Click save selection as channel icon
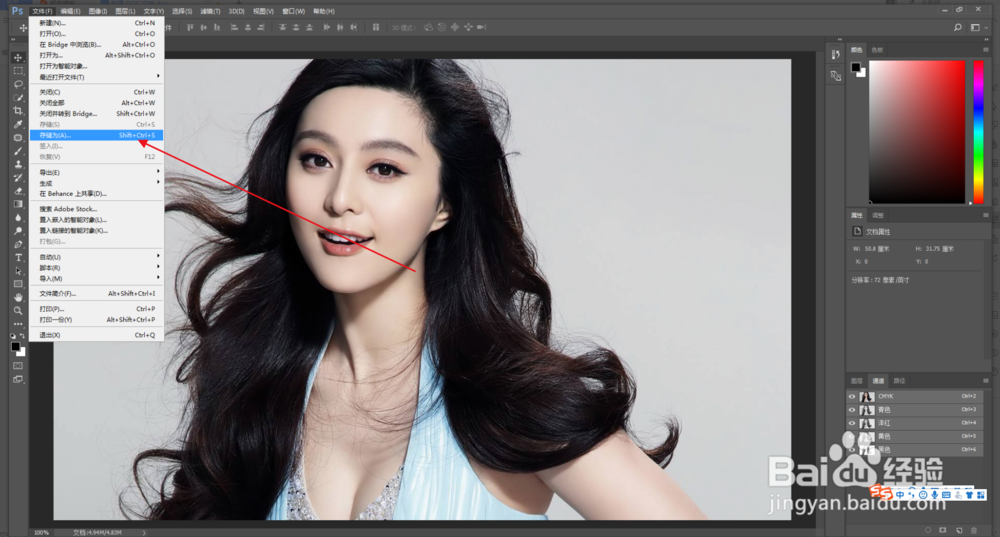Screen dimensions: 1000x537 (943, 530)
